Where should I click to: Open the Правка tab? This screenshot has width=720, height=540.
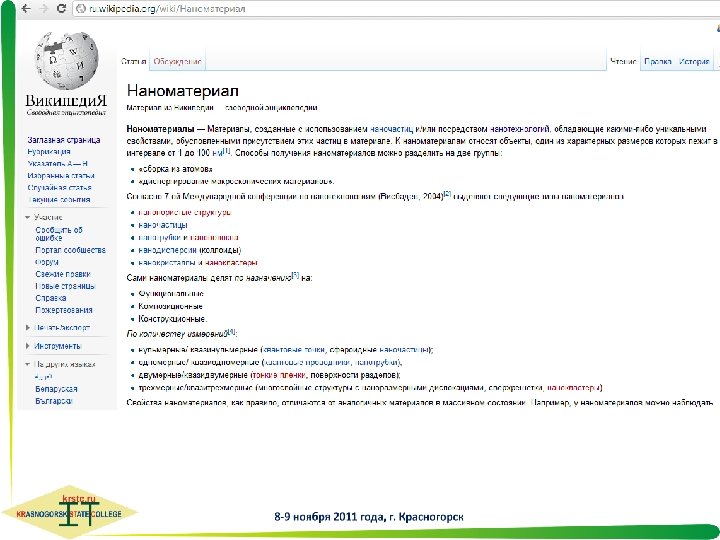(x=658, y=62)
